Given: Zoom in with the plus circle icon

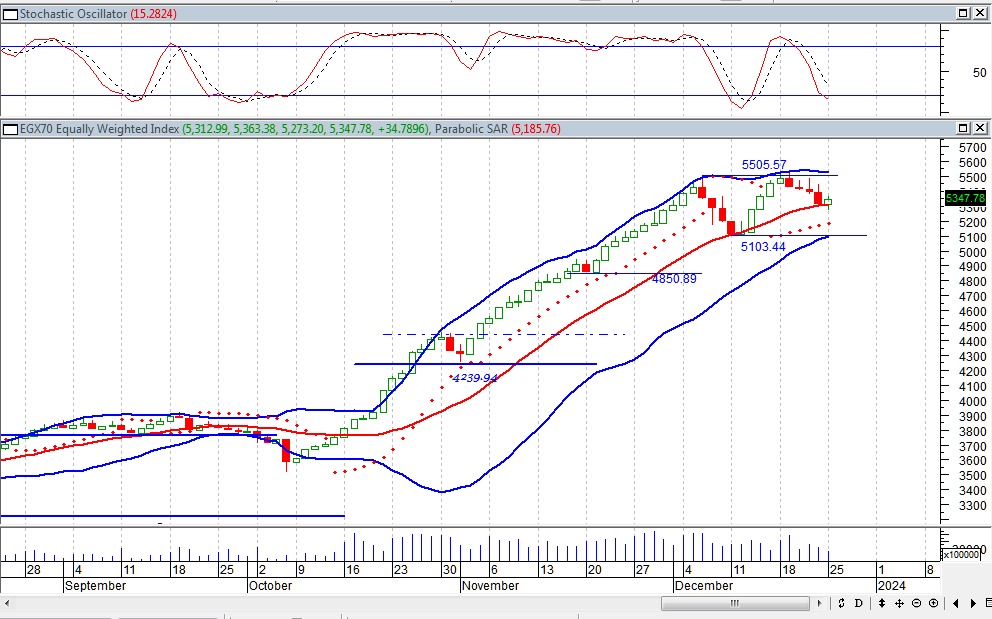Looking at the screenshot, I should 933,603.
